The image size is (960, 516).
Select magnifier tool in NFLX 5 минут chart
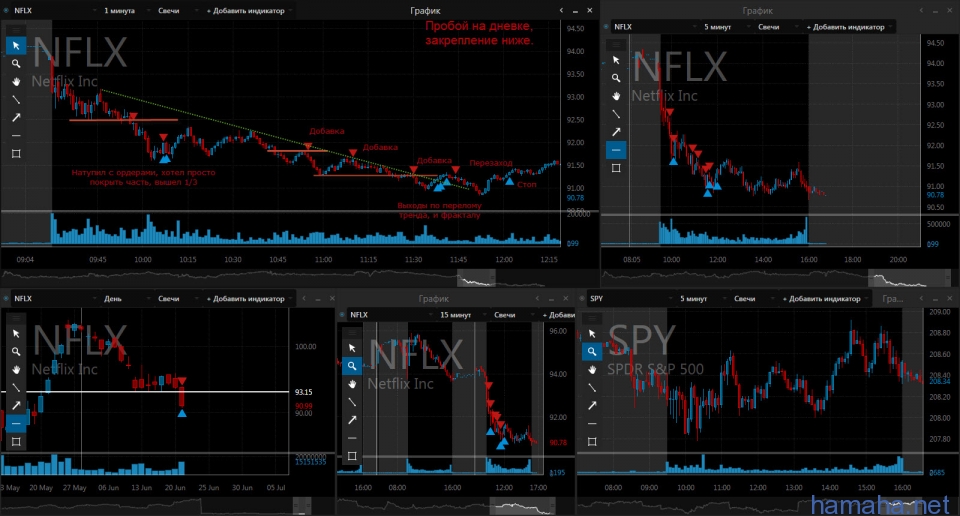point(616,78)
